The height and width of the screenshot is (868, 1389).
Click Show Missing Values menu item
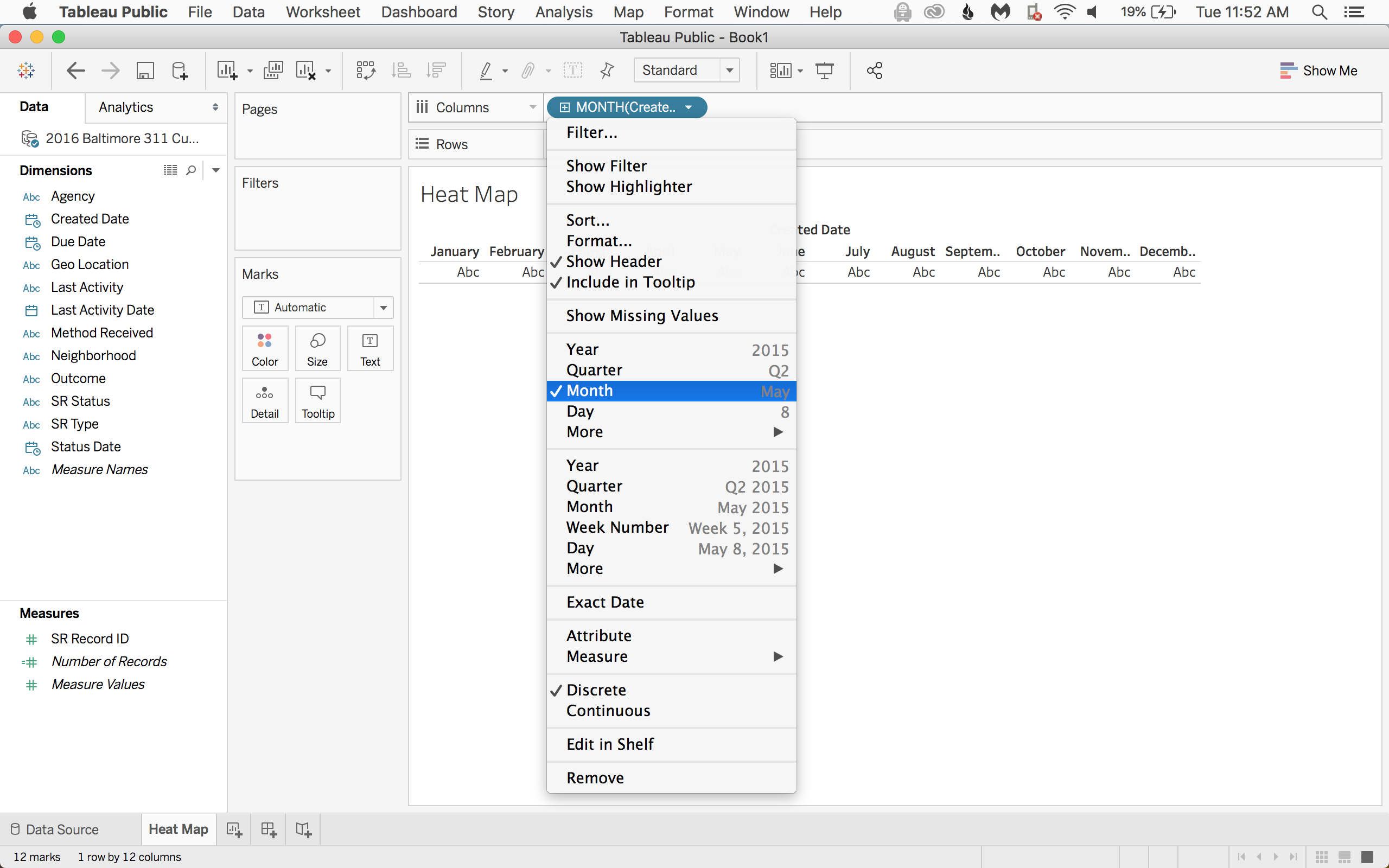click(x=671, y=316)
